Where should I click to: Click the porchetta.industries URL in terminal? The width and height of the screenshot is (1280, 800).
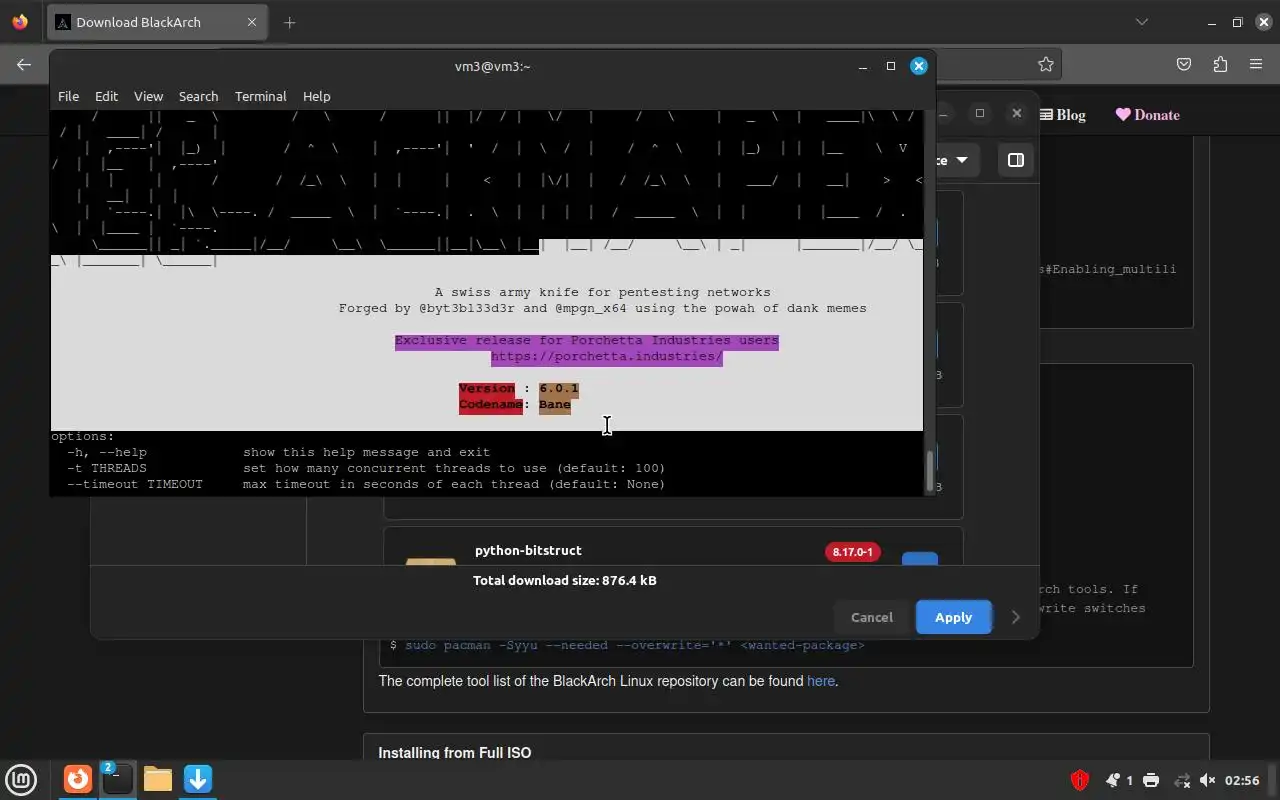[x=606, y=356]
